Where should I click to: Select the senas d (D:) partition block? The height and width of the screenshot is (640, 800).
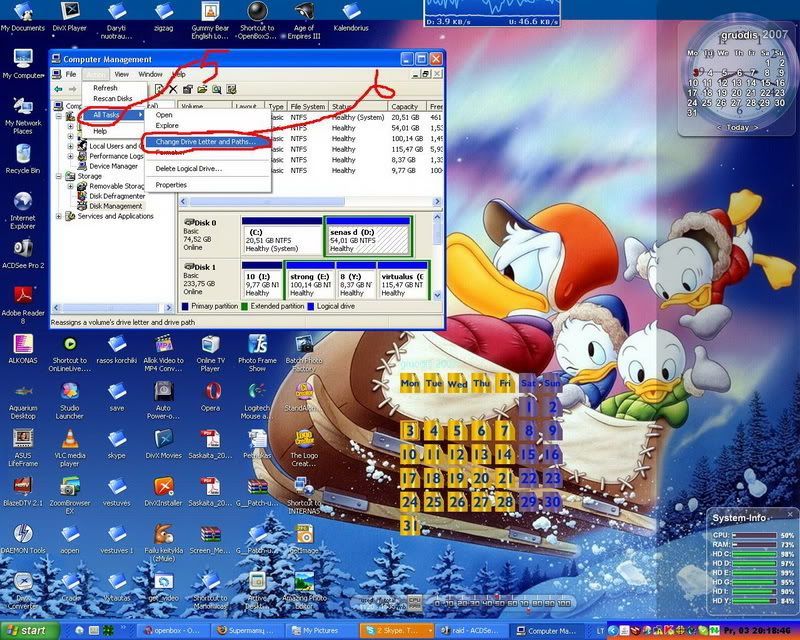point(367,236)
